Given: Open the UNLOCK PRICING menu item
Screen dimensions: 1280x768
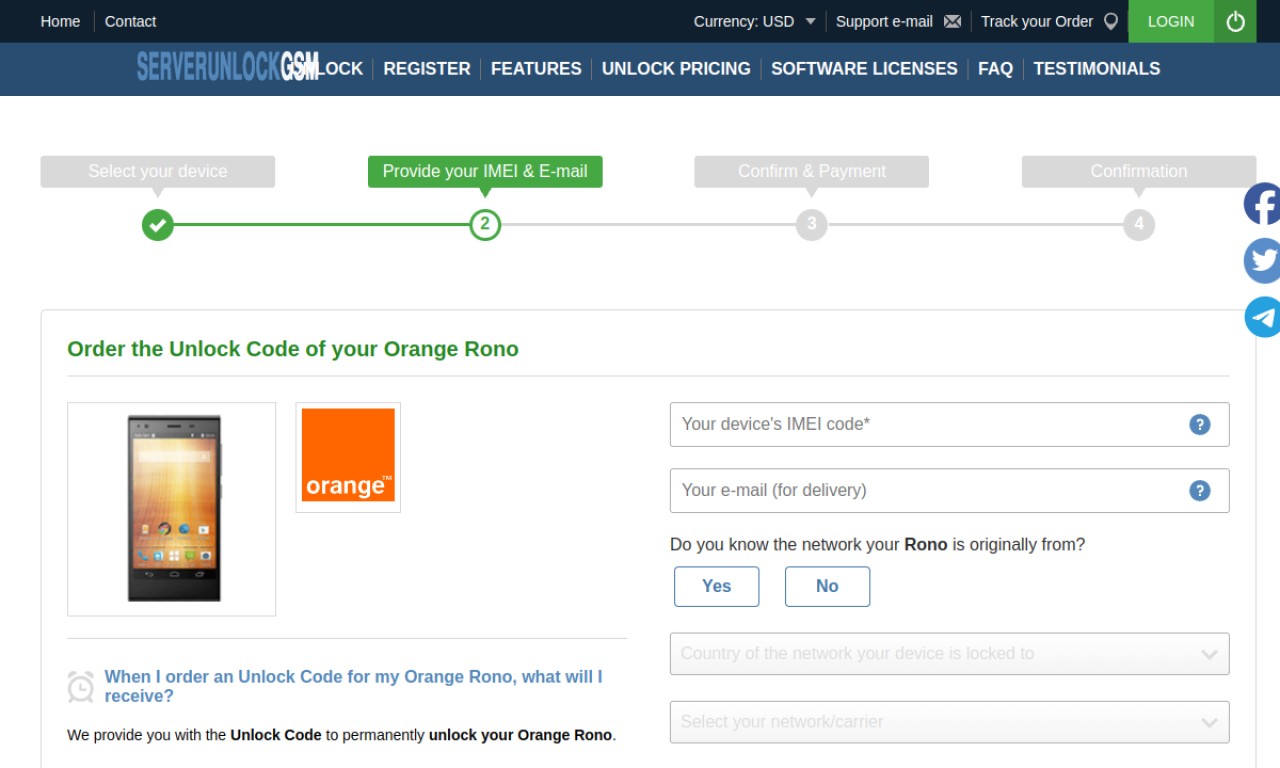Looking at the screenshot, I should pos(676,69).
